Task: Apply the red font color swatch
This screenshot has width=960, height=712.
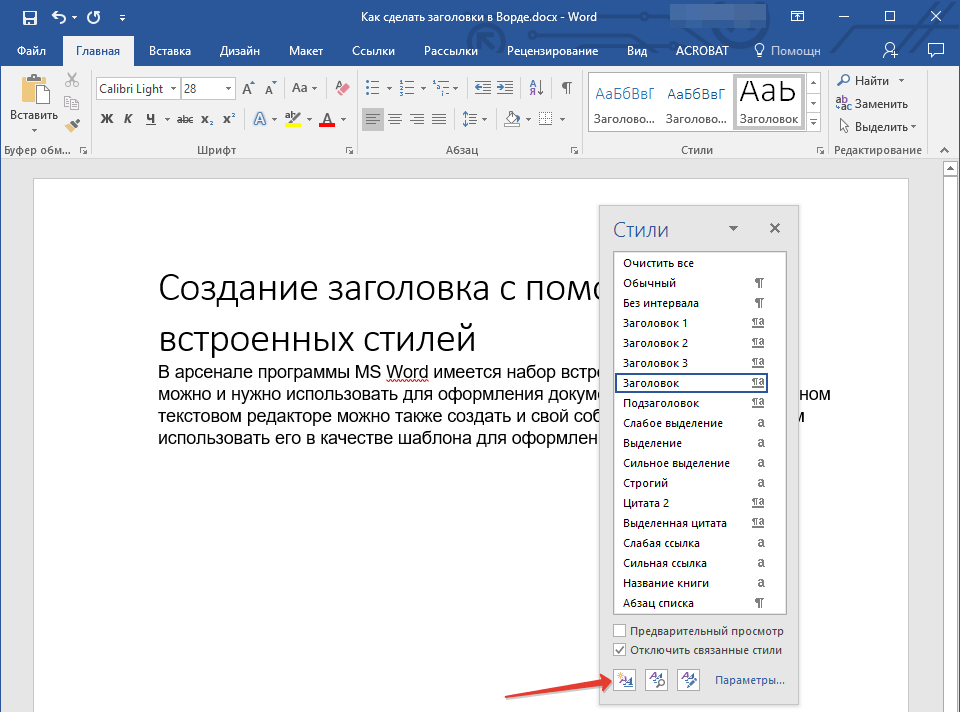Action: (x=326, y=119)
